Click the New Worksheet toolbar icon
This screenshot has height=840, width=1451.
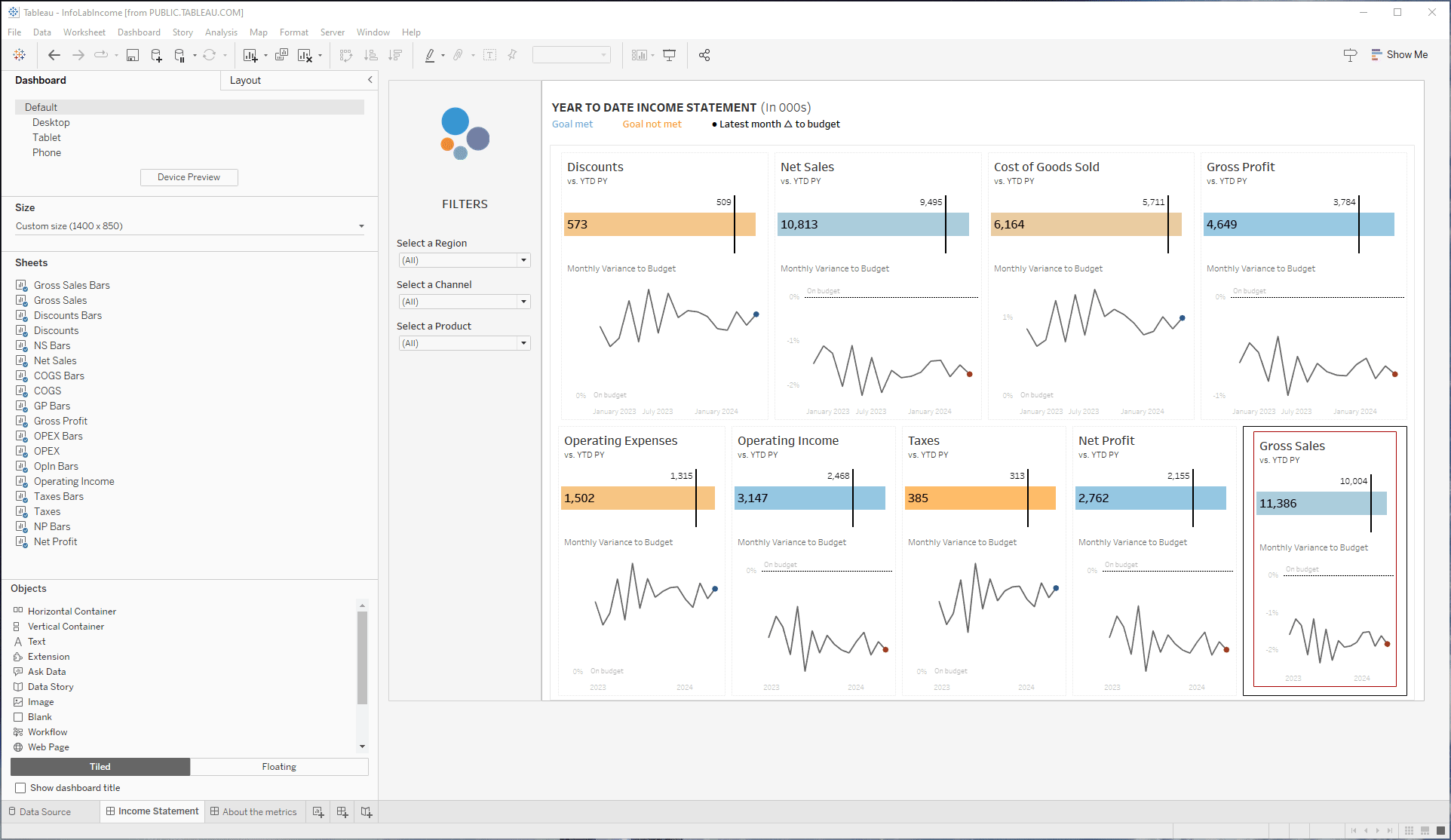(x=250, y=55)
